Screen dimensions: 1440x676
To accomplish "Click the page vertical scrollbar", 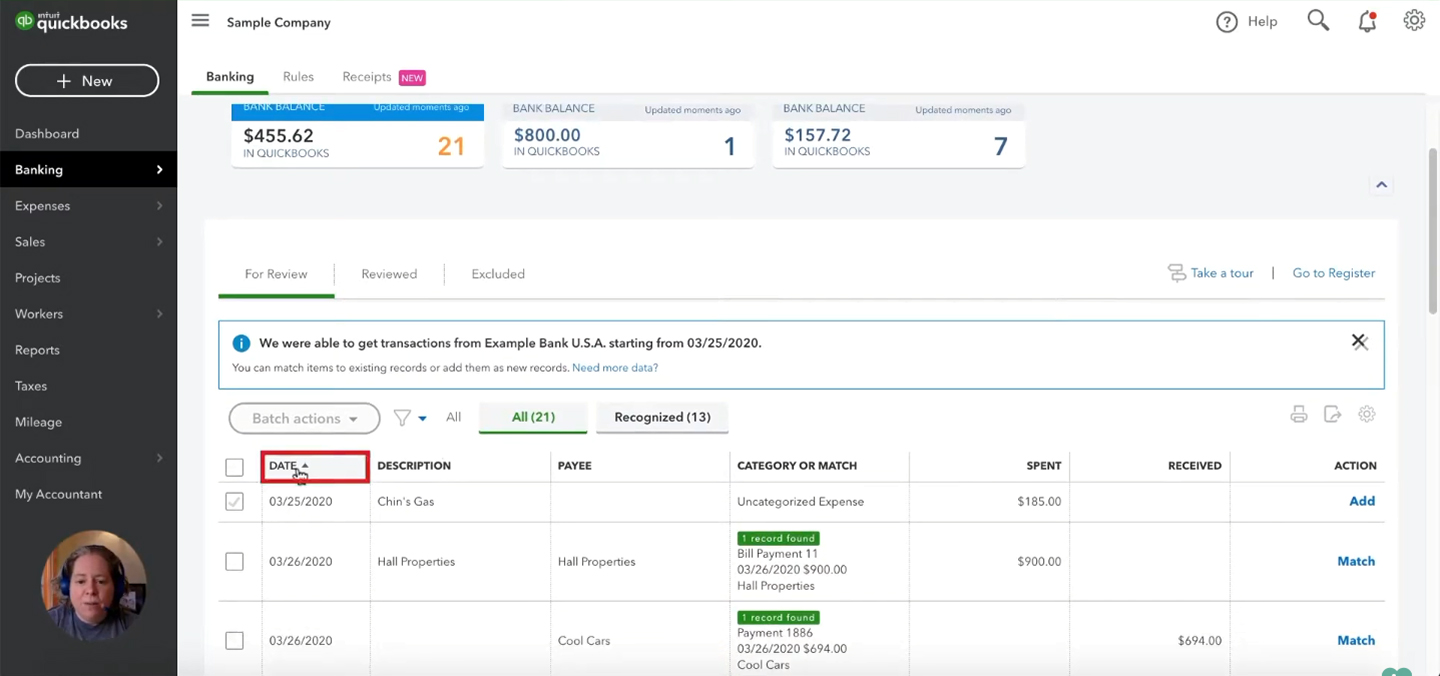I will pyautogui.click(x=1432, y=230).
